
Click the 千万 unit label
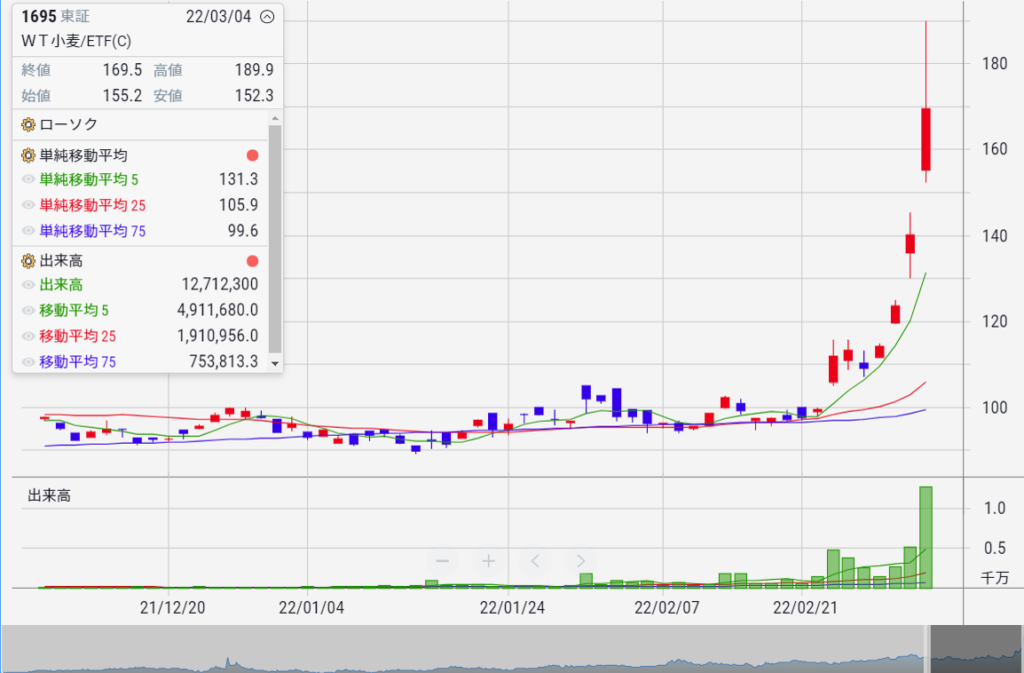click(995, 578)
